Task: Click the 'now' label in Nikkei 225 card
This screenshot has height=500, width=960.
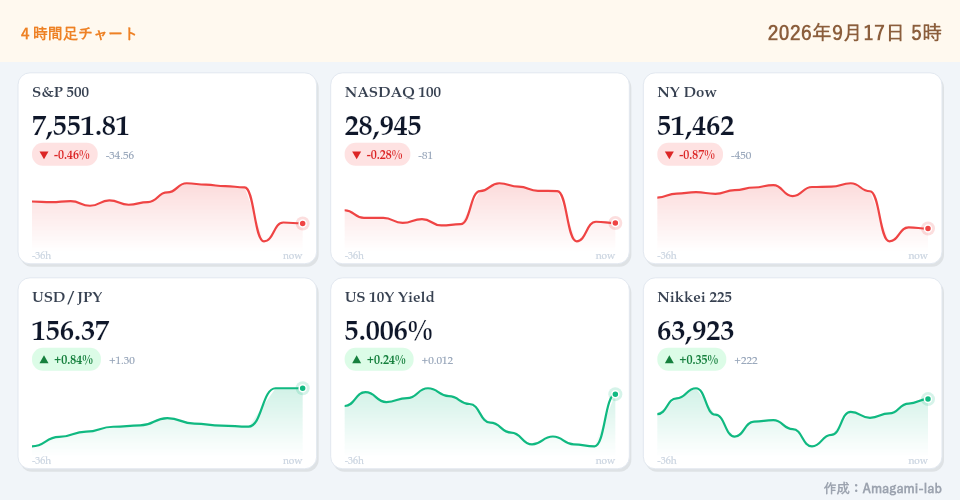Action: [x=918, y=461]
